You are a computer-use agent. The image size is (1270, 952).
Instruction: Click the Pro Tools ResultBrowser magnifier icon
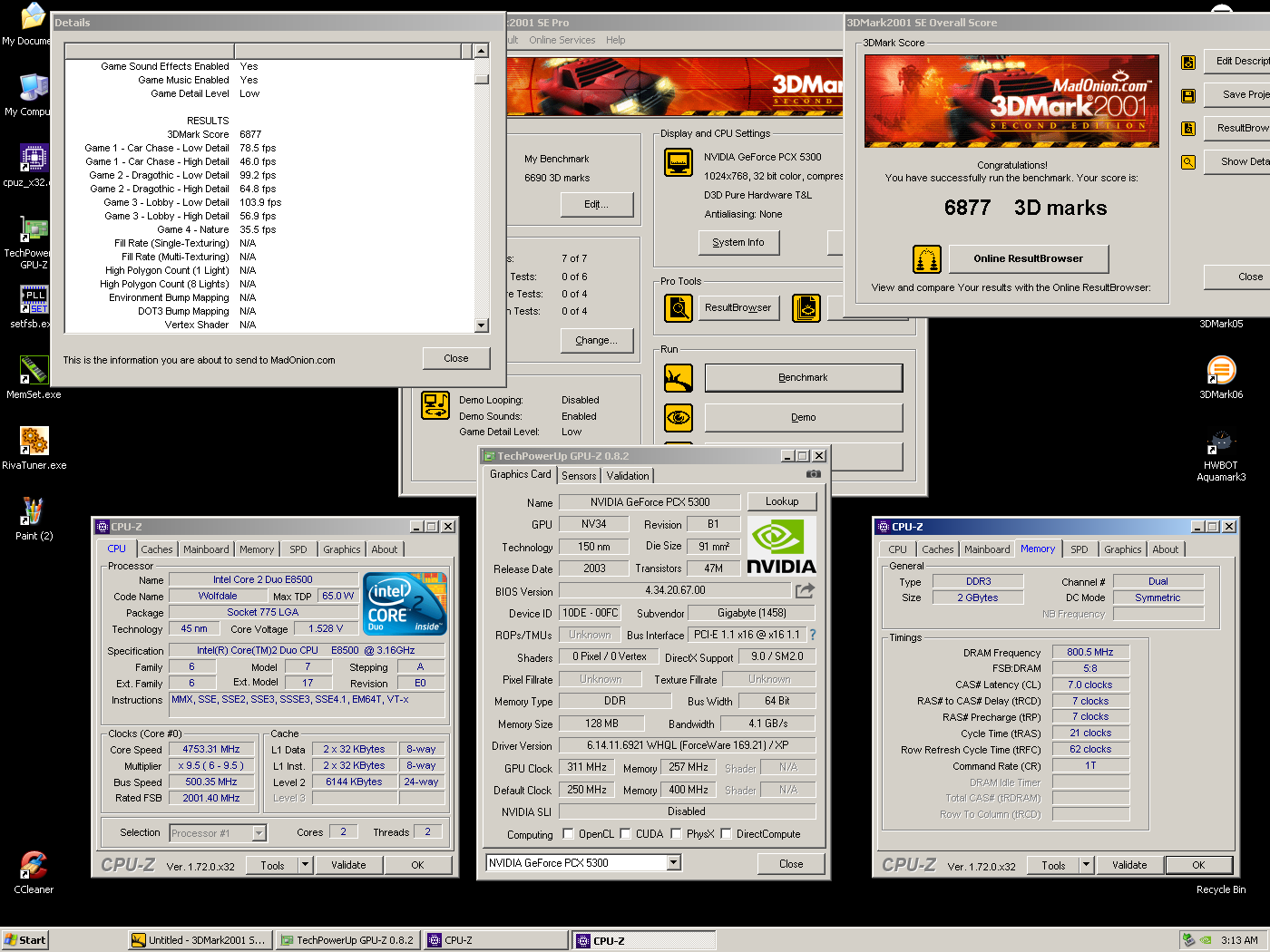(x=679, y=308)
